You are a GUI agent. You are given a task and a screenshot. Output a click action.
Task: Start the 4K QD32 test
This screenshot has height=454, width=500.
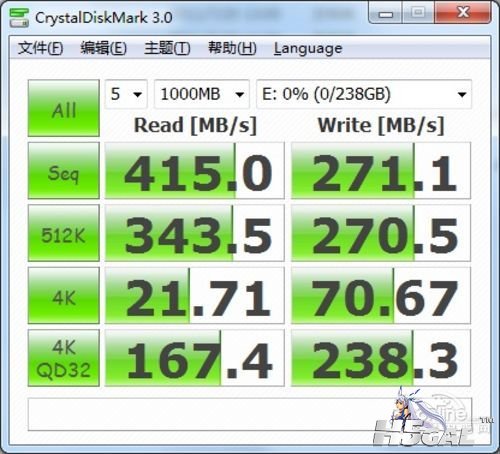pyautogui.click(x=64, y=358)
